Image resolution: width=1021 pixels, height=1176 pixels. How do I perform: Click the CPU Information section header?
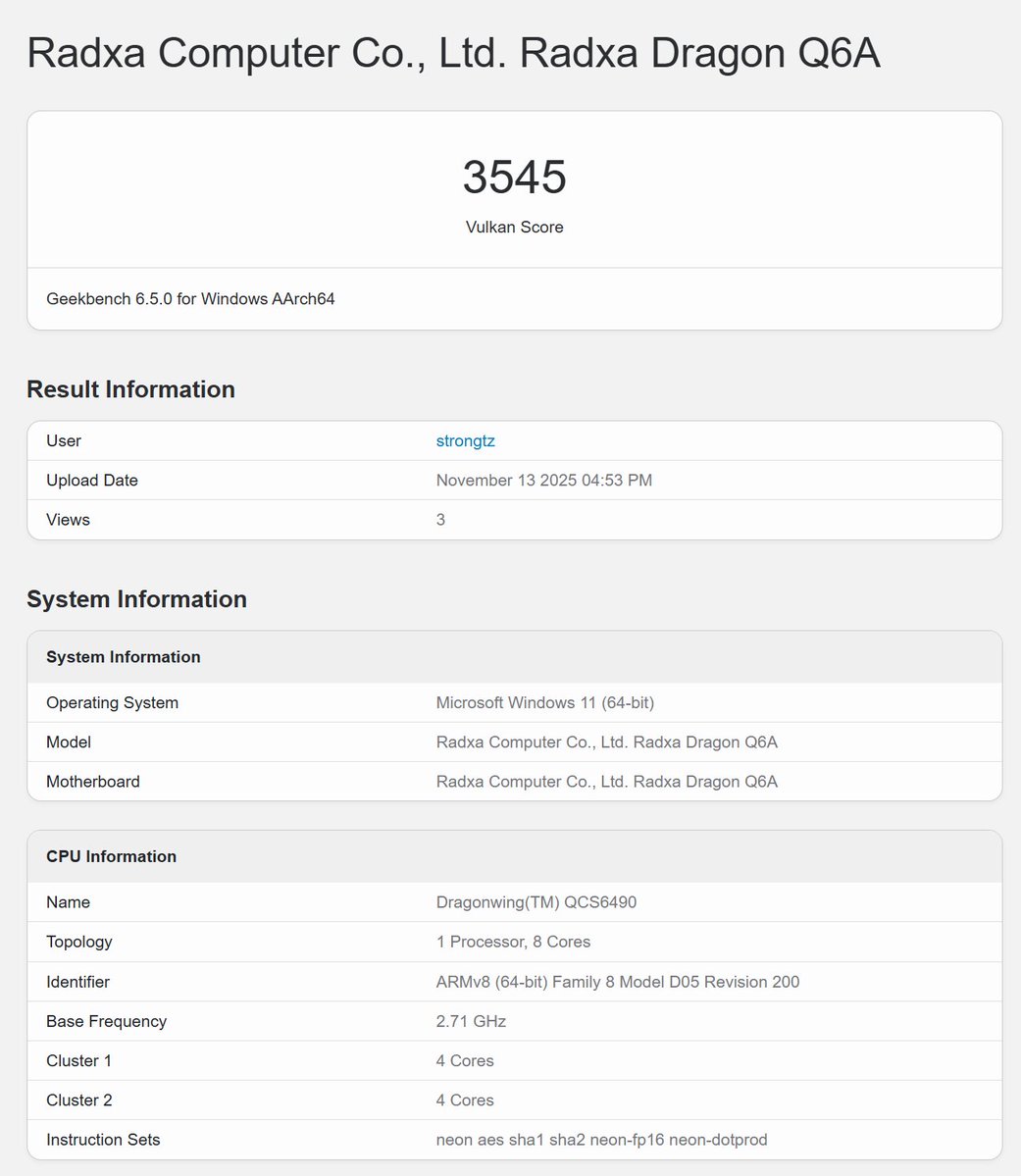[x=111, y=856]
